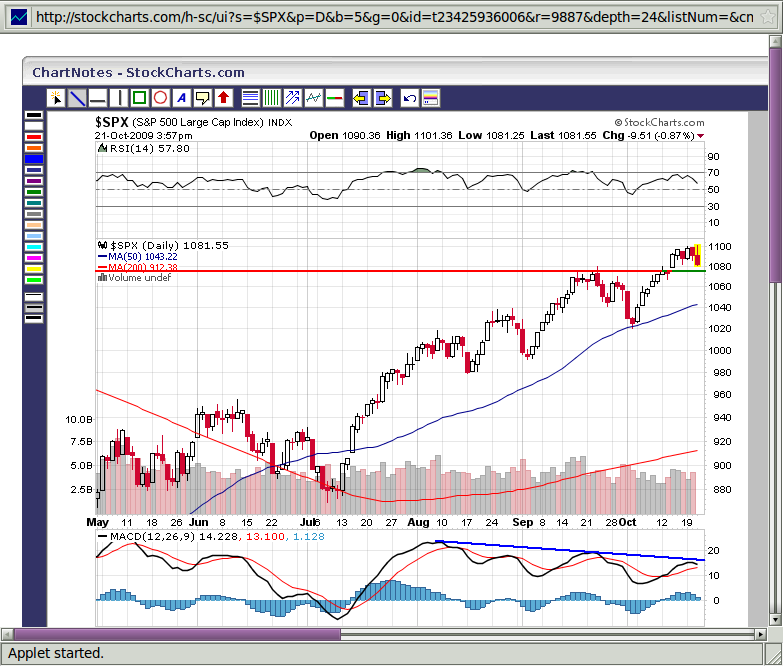This screenshot has height=666, width=783.
Task: Choose the callout speech bubble tool
Action: coord(203,98)
